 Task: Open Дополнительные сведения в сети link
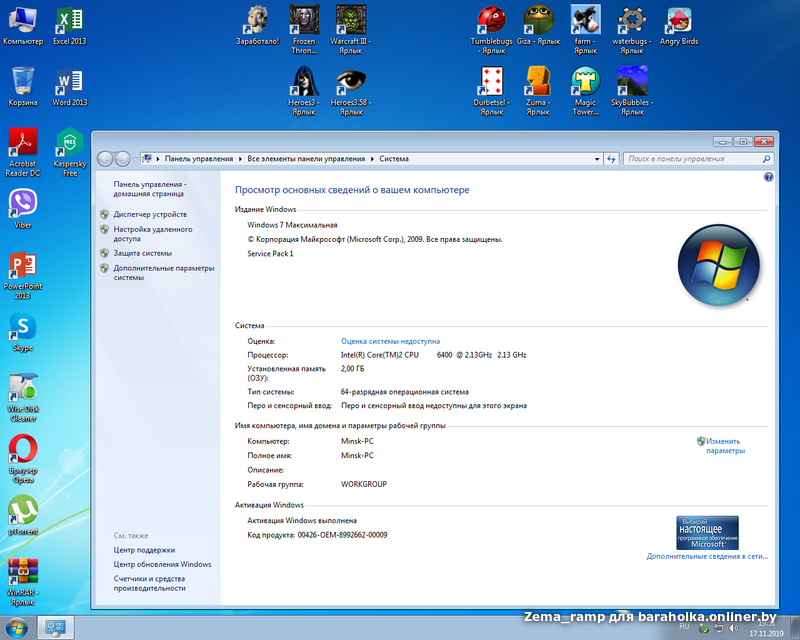(707, 556)
